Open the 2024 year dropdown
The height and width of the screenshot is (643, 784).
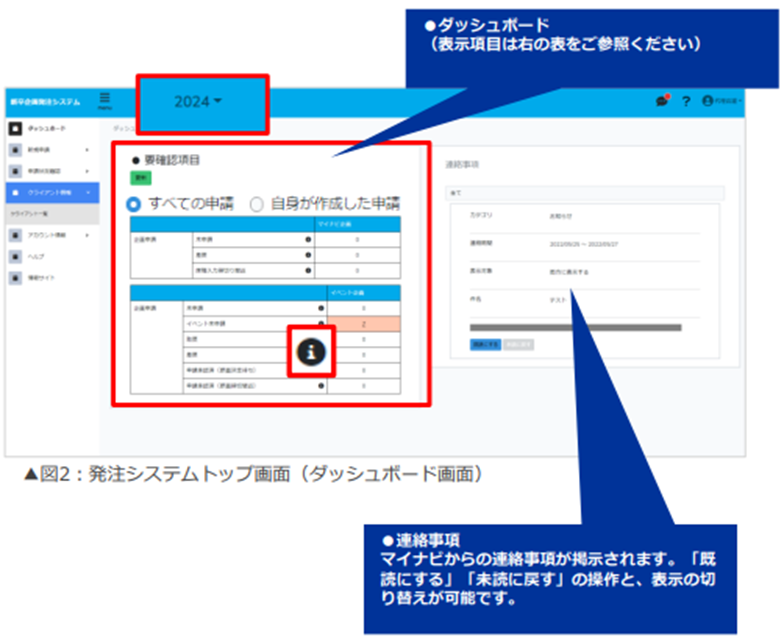198,102
